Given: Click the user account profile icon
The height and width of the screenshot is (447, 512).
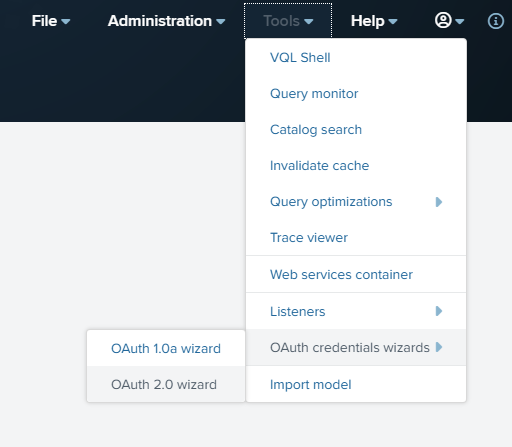Looking at the screenshot, I should click(443, 20).
